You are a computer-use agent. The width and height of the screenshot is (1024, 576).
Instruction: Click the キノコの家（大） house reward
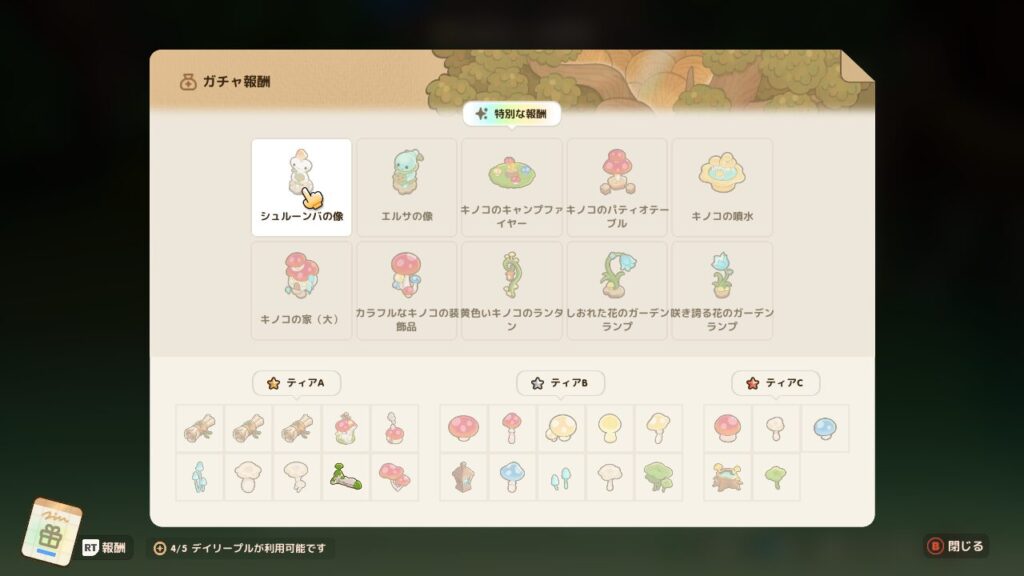coord(301,291)
